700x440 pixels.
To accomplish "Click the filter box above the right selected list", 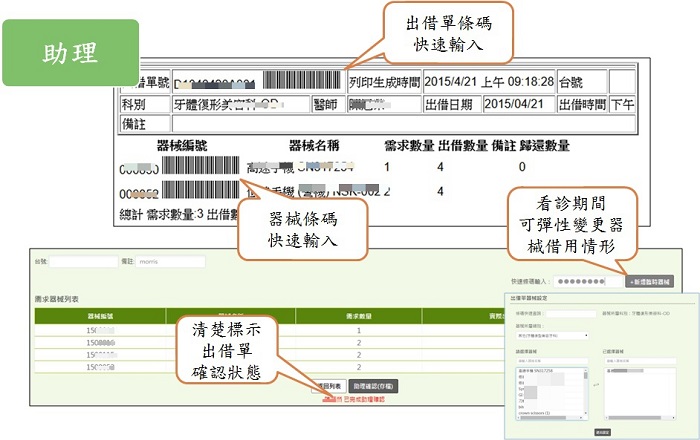I will (x=640, y=361).
